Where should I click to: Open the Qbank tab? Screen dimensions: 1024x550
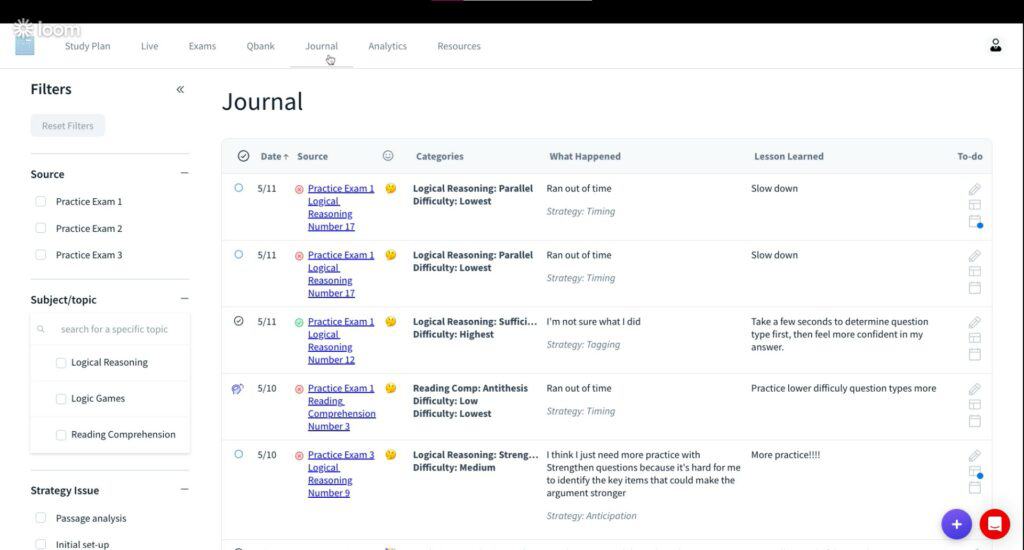point(261,46)
